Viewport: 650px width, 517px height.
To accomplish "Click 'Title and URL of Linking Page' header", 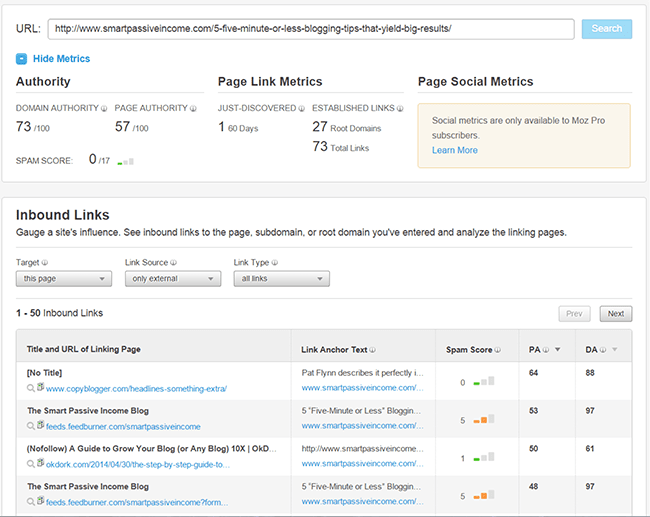I will (84, 349).
